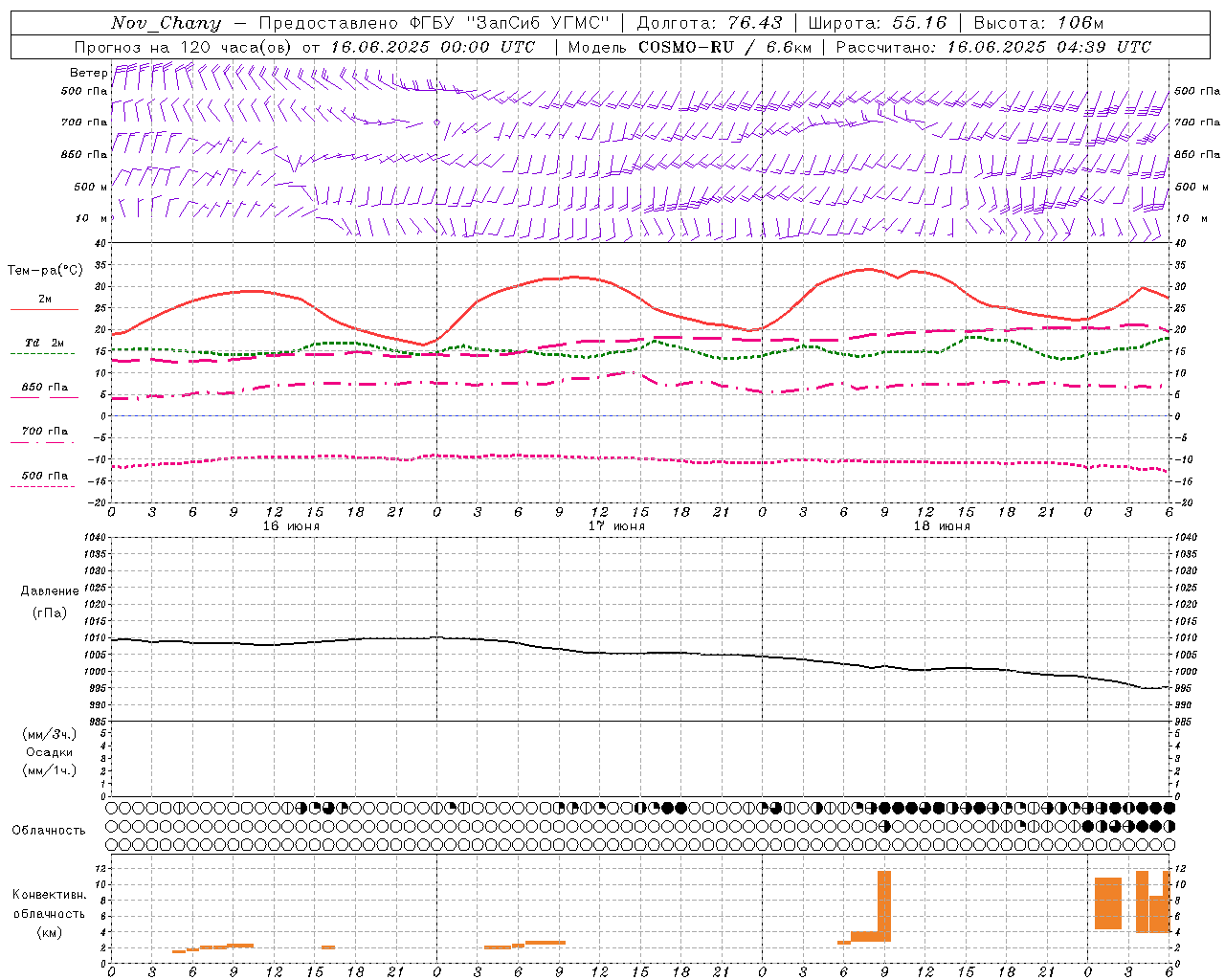Image resolution: width=1225 pixels, height=980 pixels.
Task: Click the (мм/3ч.) precipitation unit label
Action: [x=49, y=734]
